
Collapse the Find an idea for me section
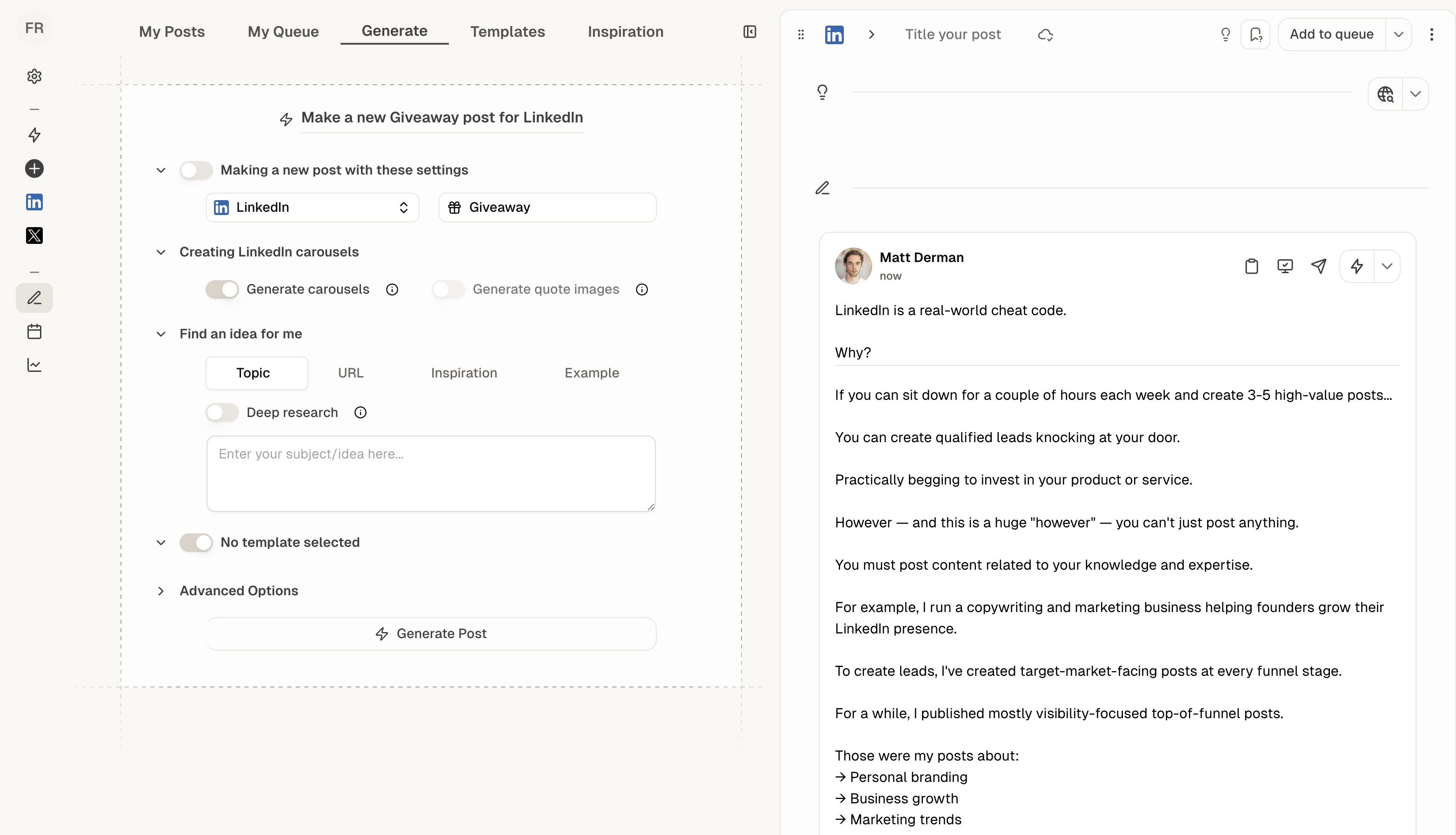tap(161, 334)
